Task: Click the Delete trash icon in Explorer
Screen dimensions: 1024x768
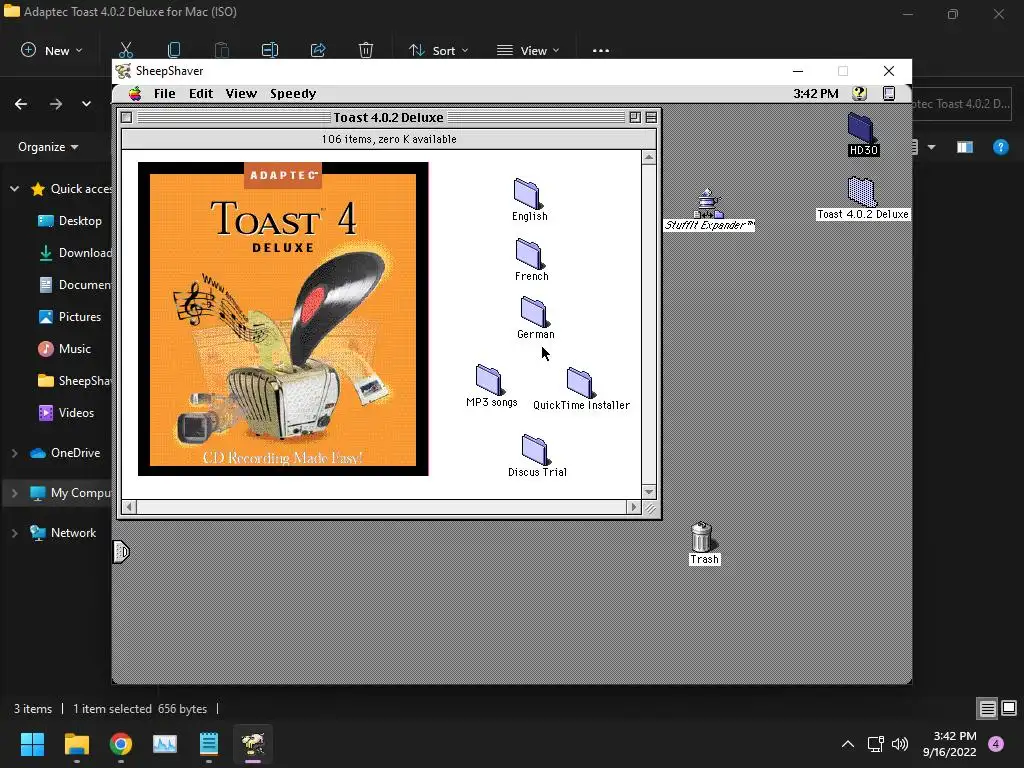Action: (x=366, y=50)
